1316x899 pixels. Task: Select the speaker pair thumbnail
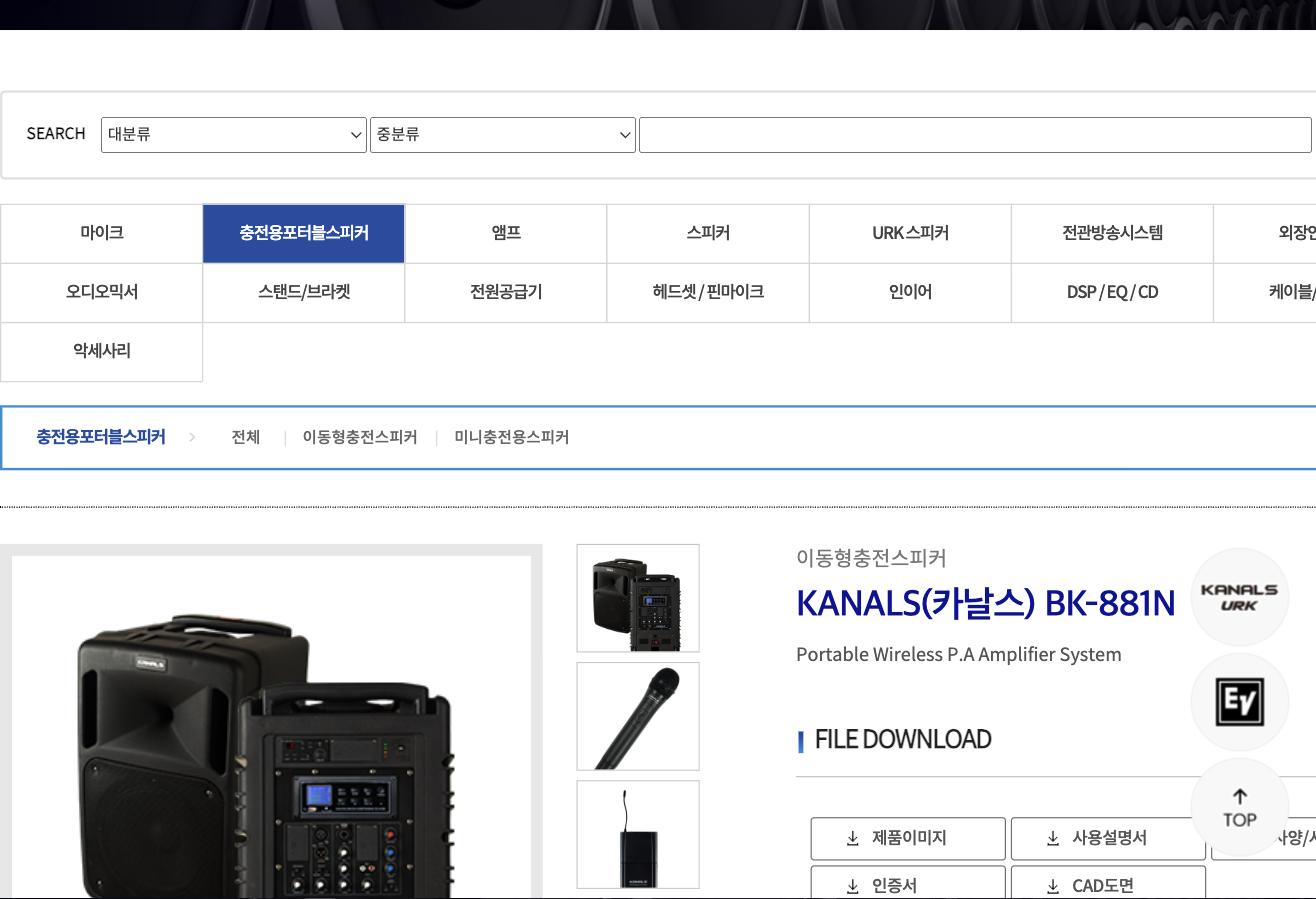[x=638, y=598]
